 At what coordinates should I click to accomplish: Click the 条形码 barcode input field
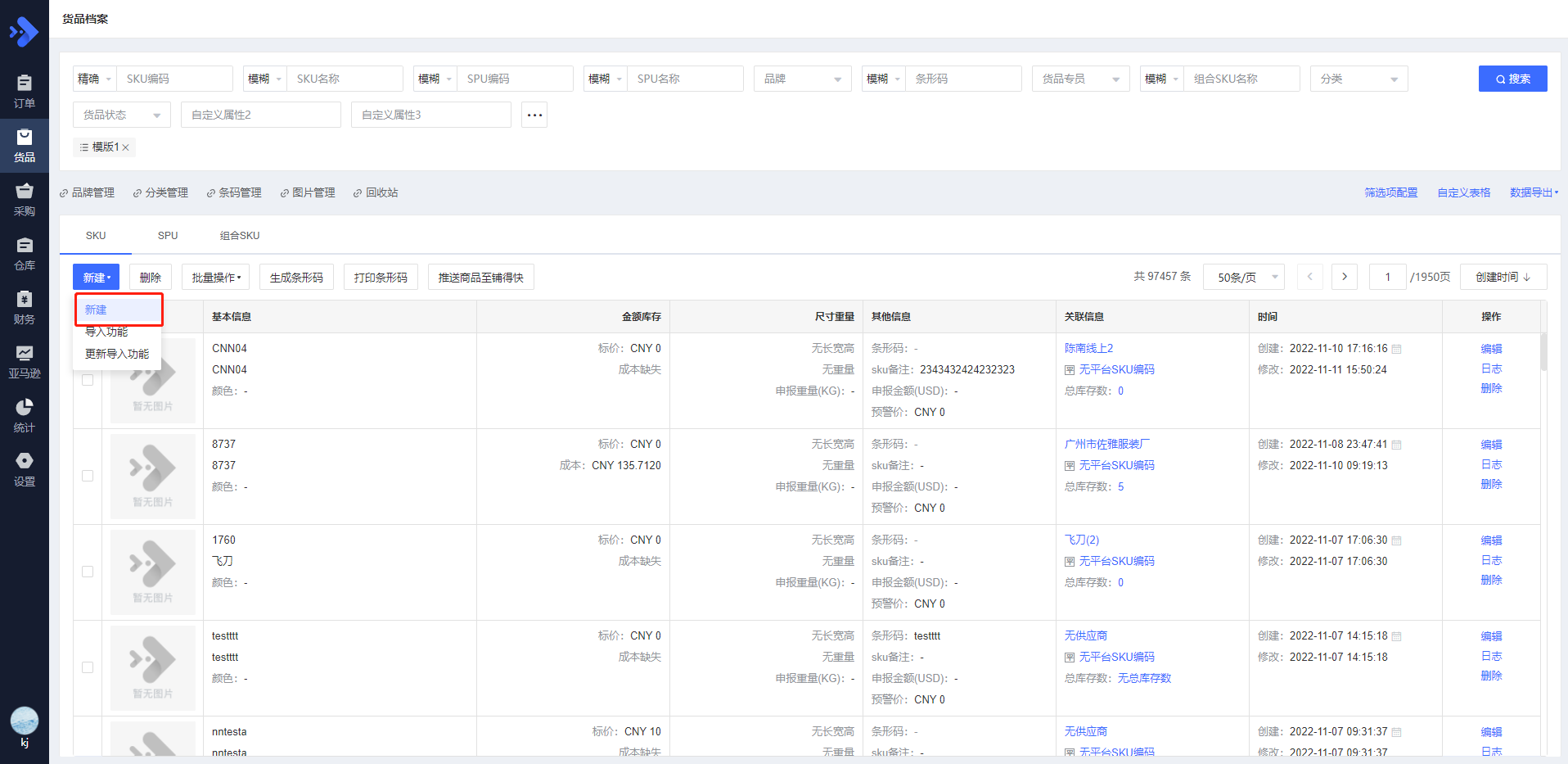click(x=963, y=79)
